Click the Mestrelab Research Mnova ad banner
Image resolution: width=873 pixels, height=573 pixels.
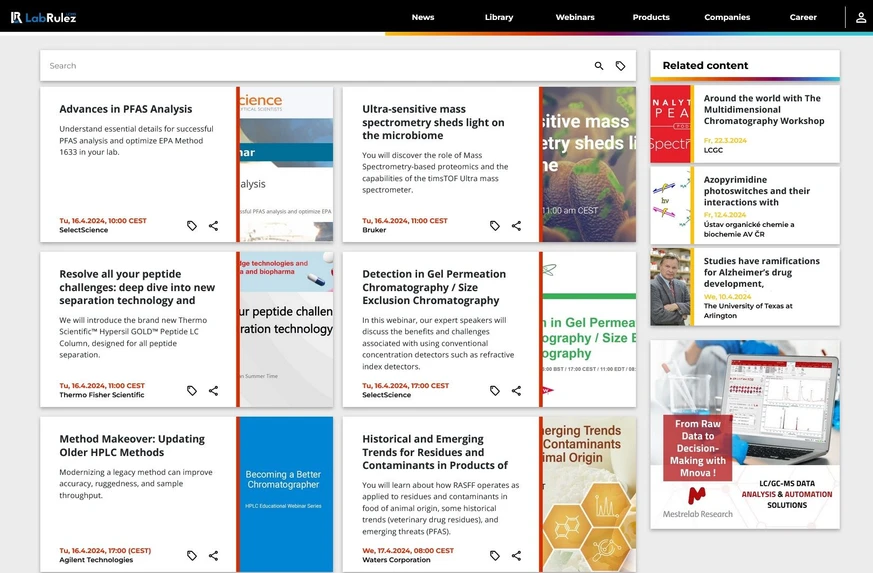pyautogui.click(x=745, y=434)
